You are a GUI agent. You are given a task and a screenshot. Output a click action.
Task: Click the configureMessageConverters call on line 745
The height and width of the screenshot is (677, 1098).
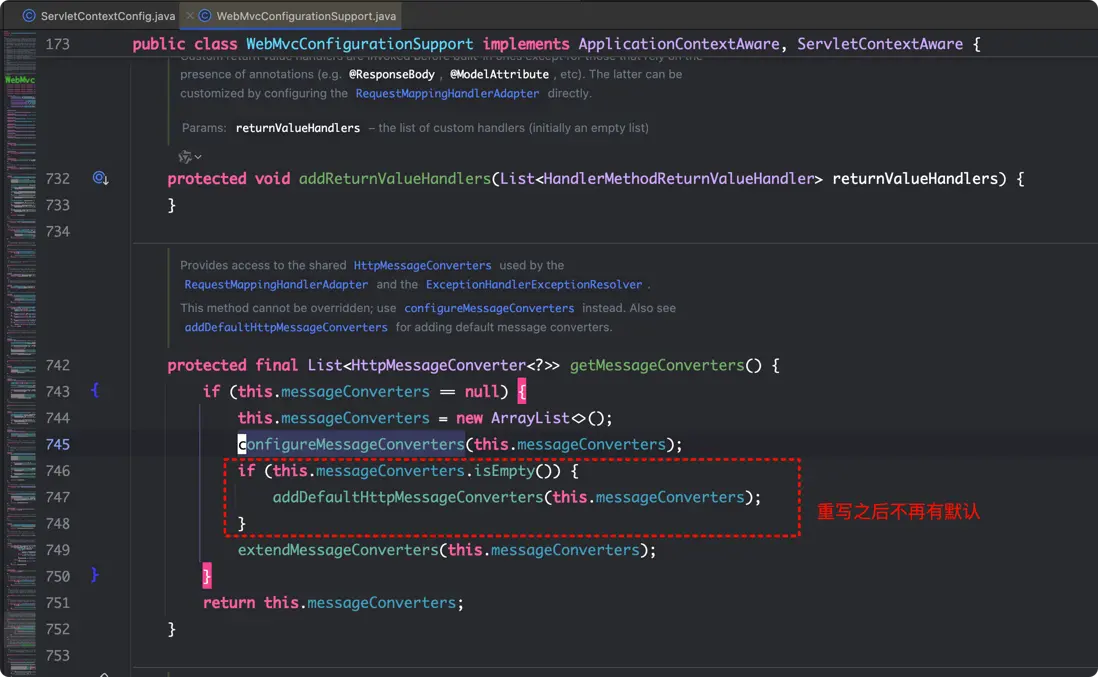pyautogui.click(x=352, y=445)
